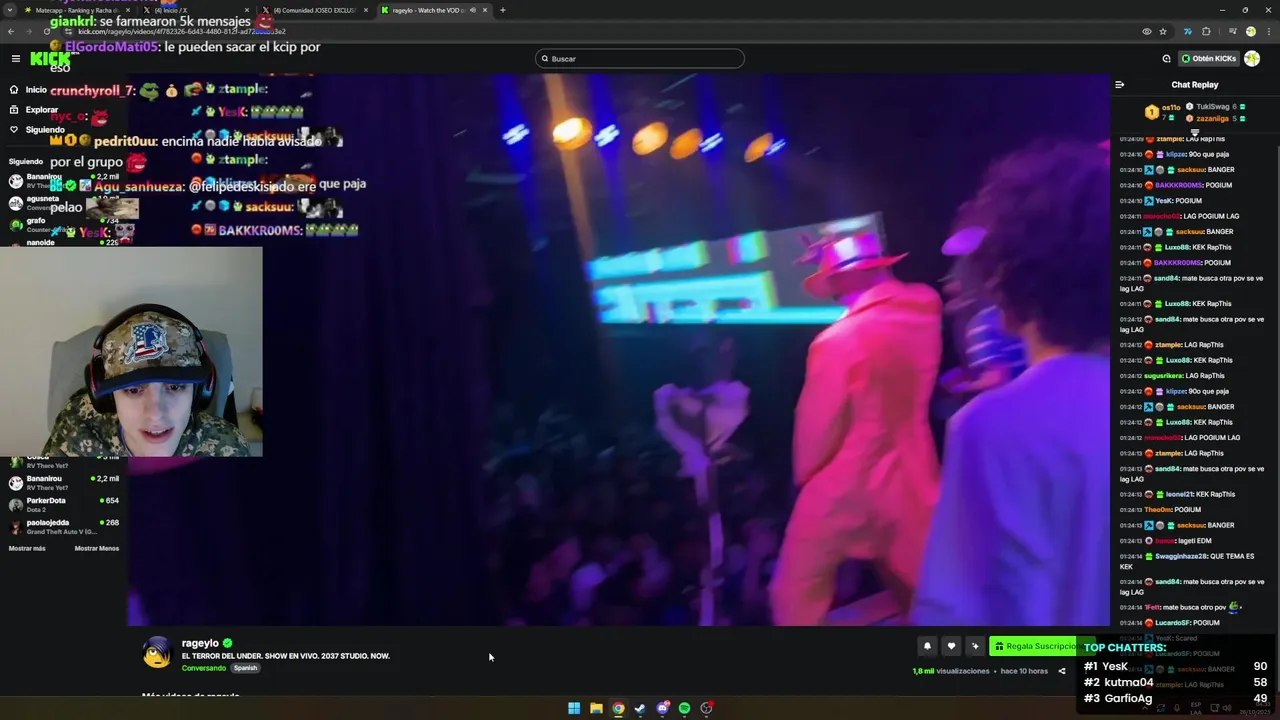Click the Theo0m username in chat replay

point(1158,510)
